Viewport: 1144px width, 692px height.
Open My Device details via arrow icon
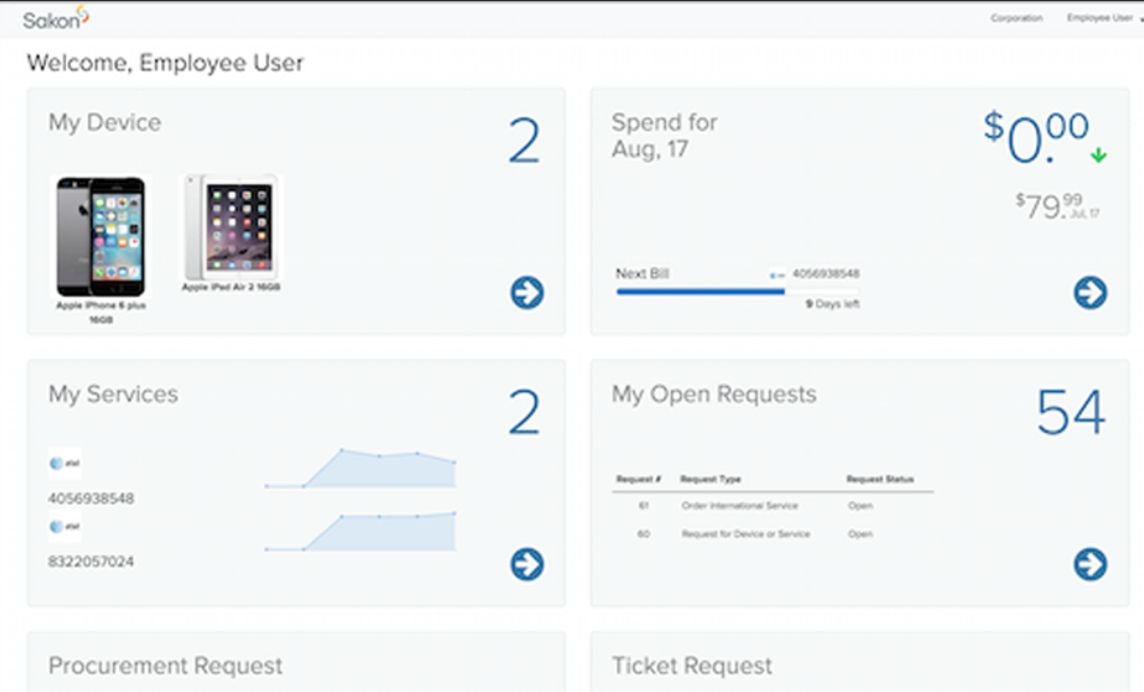pos(525,293)
